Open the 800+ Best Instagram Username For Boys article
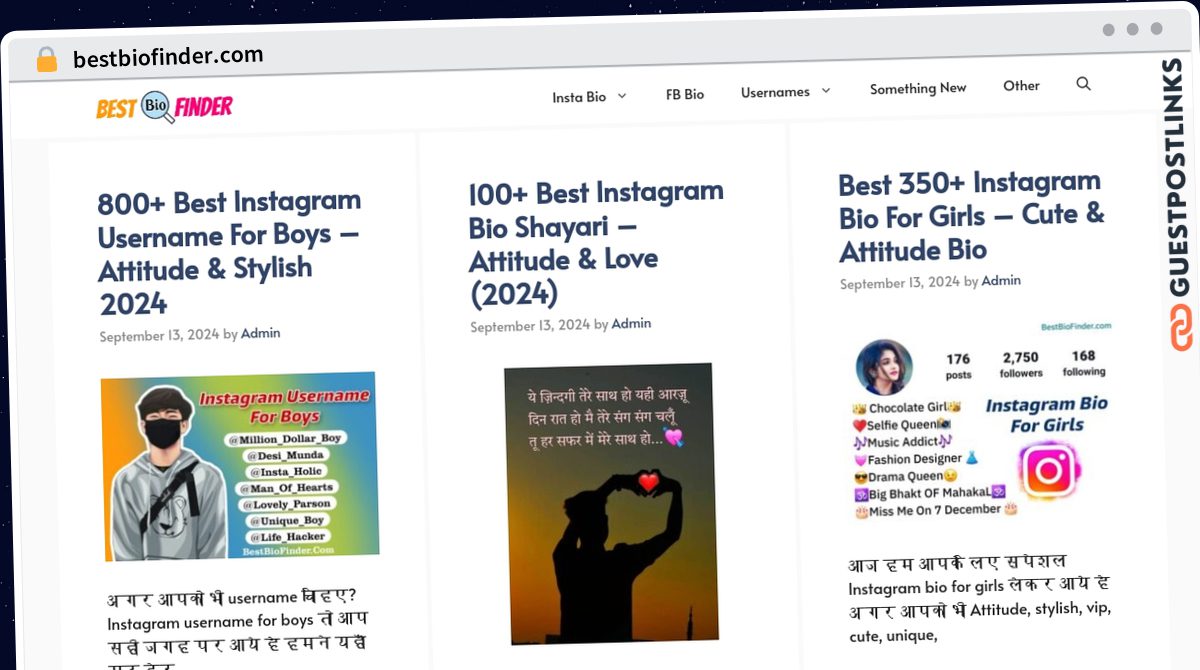 click(x=231, y=252)
